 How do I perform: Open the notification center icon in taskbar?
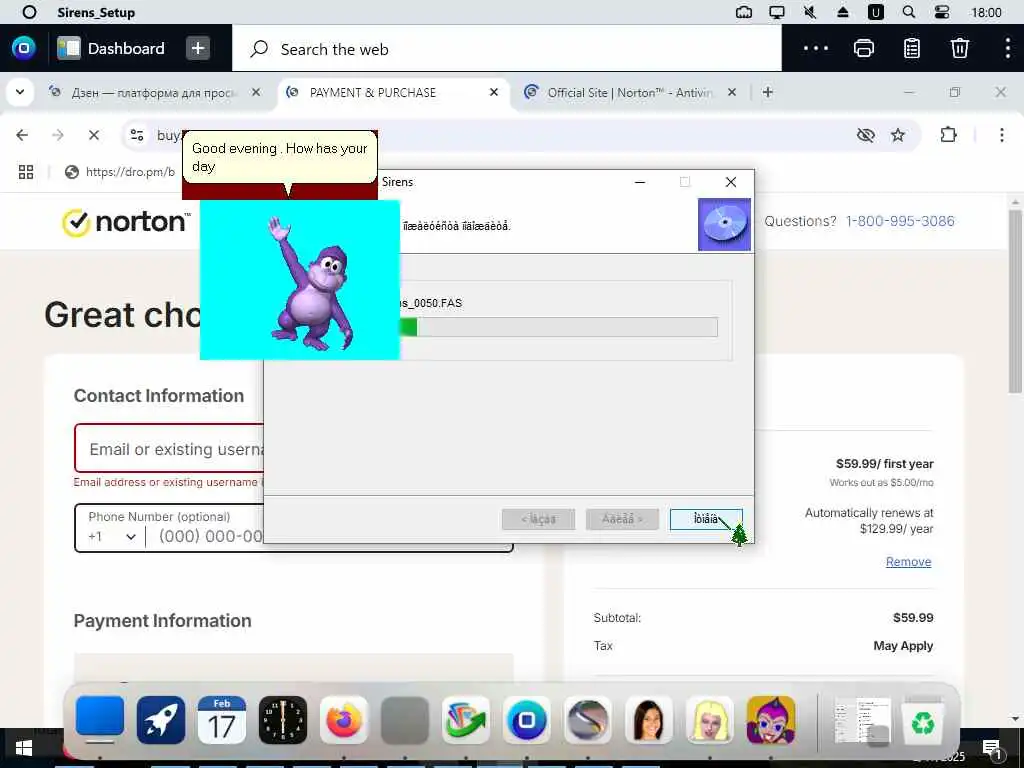[992, 750]
